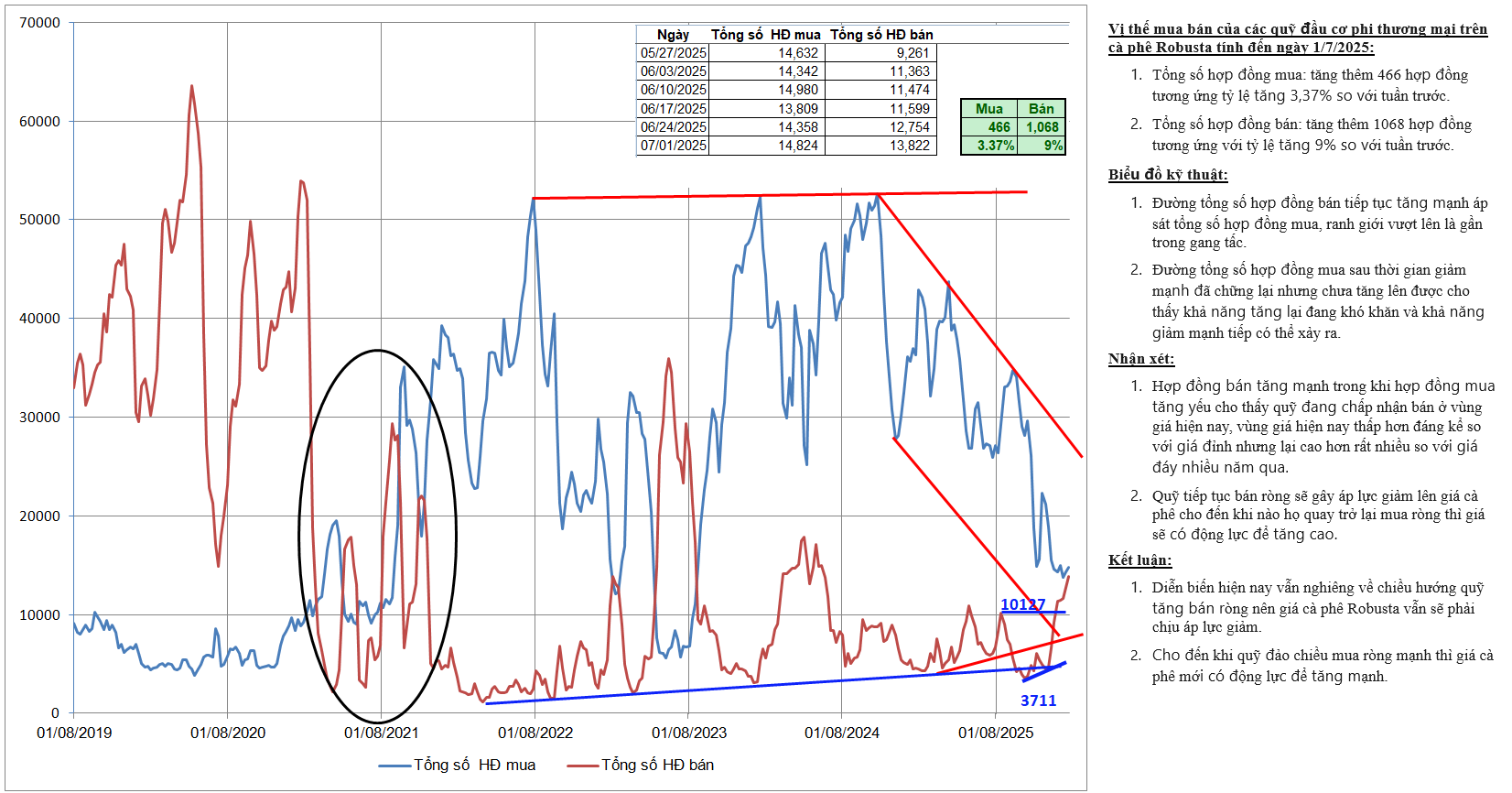Select the 9,261 cell in the HĐ bán column
Screen dimensions: 1512x793
click(912, 53)
